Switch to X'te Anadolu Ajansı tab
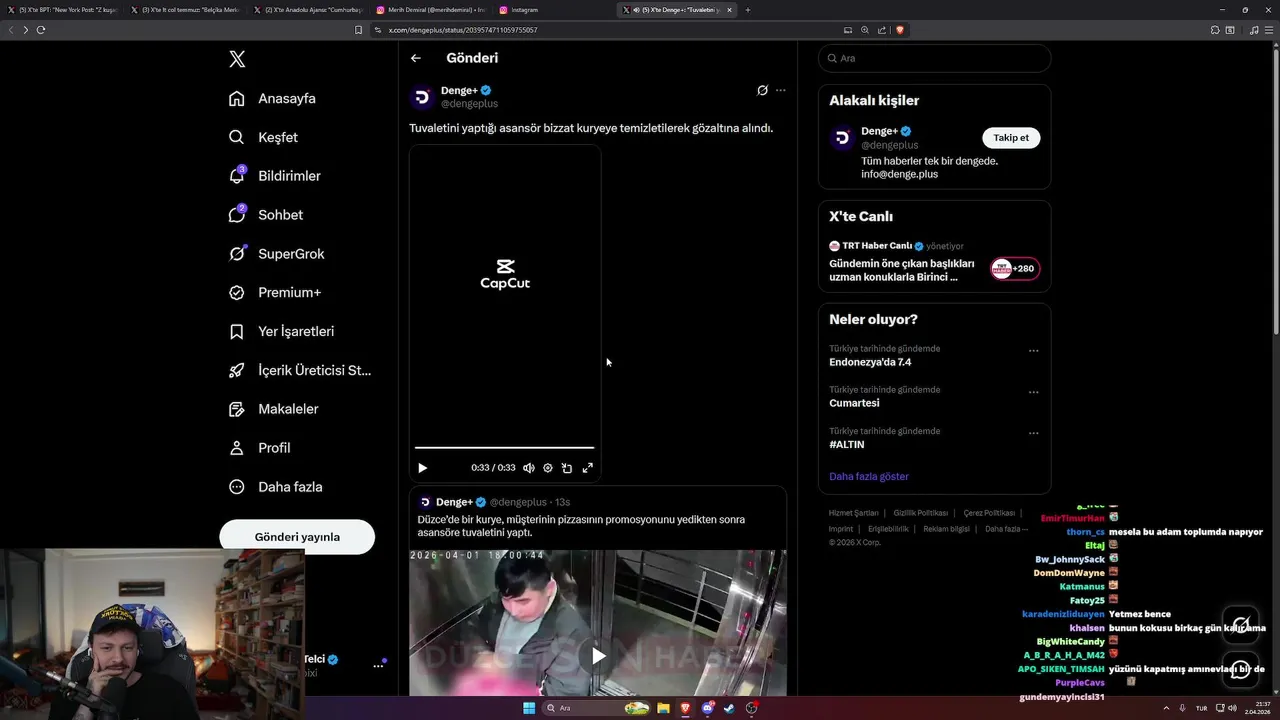The image size is (1280, 720). tap(307, 10)
